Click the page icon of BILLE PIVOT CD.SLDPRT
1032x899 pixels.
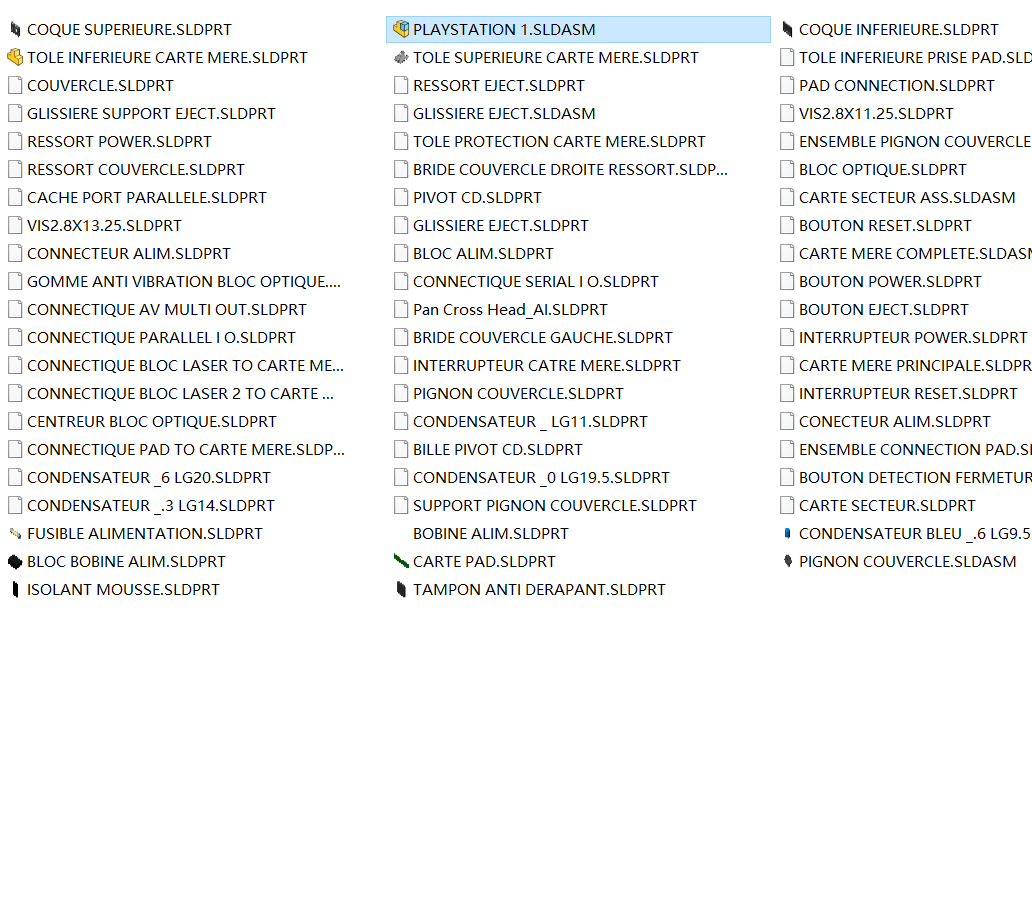coord(401,450)
